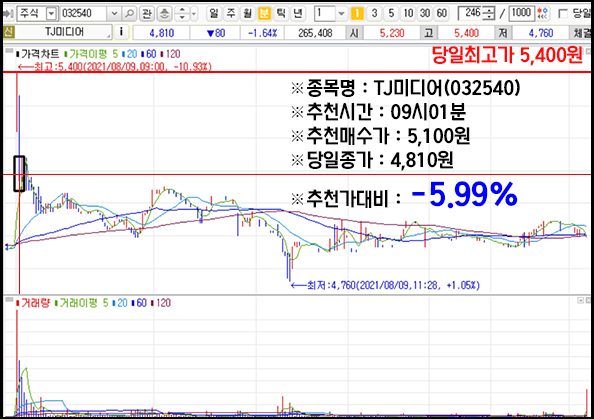Open stock info with the i button
The height and width of the screenshot is (419, 594).
coord(121,32)
